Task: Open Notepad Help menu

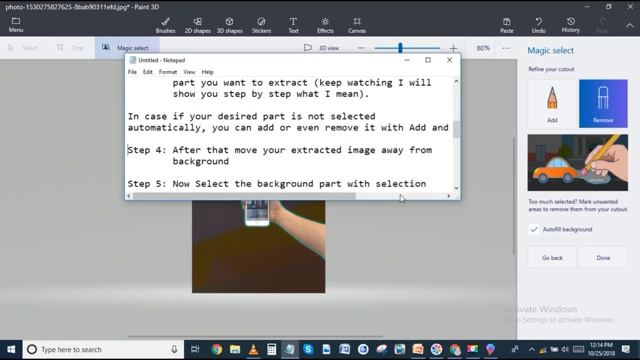Action: [207, 72]
